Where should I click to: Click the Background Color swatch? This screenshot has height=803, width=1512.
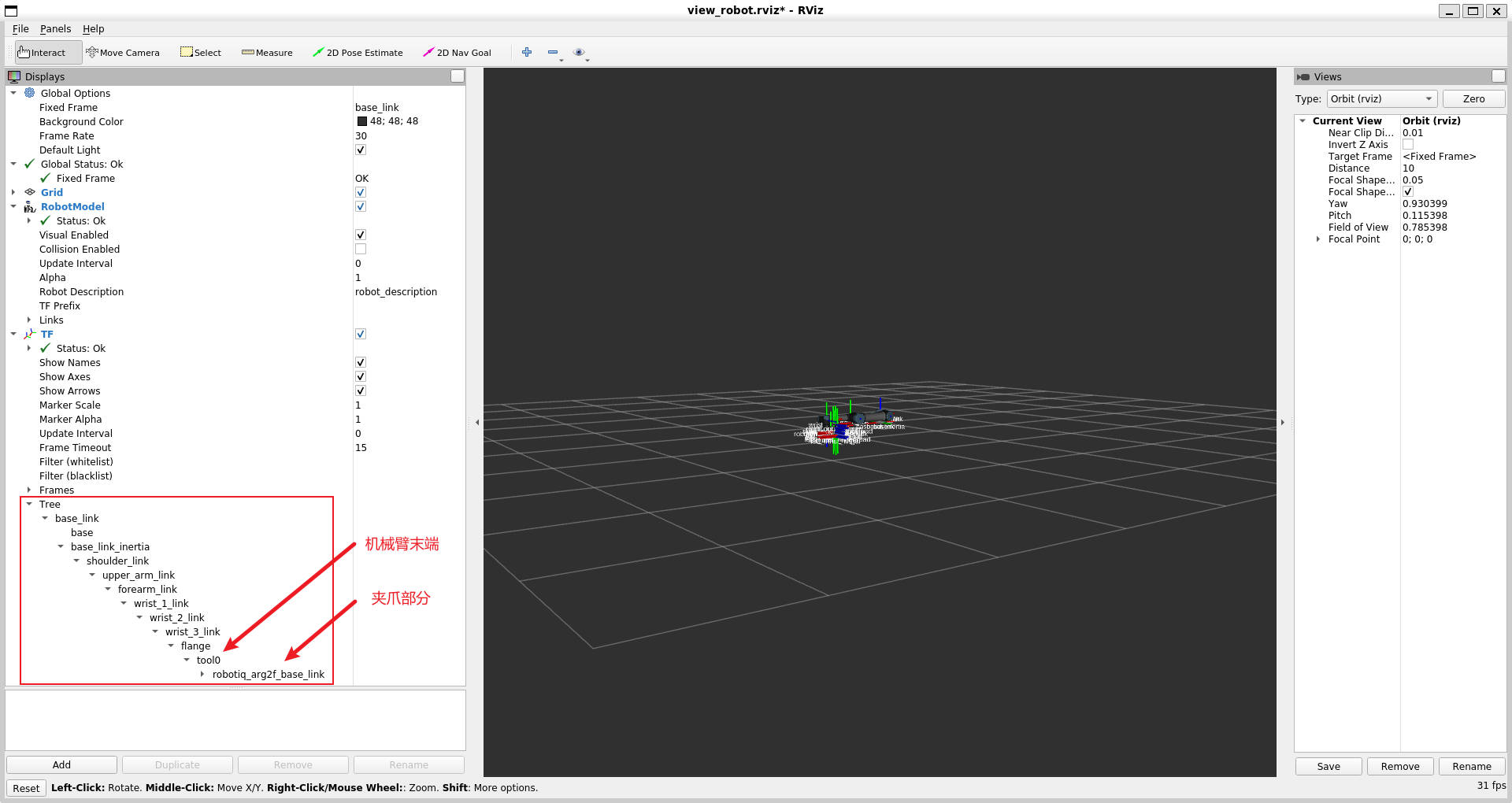pyautogui.click(x=362, y=121)
